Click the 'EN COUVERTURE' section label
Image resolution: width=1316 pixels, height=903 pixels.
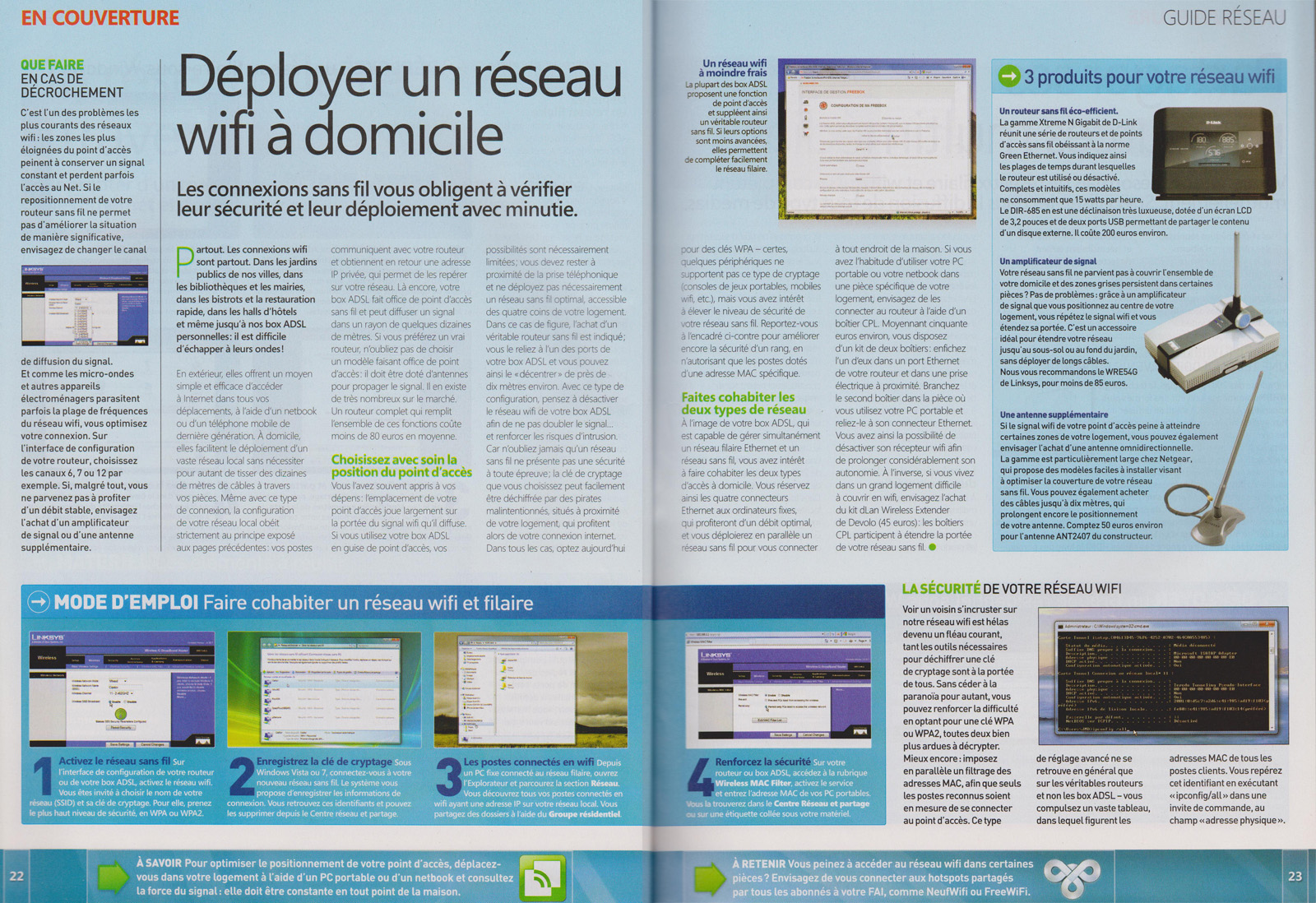[x=100, y=18]
